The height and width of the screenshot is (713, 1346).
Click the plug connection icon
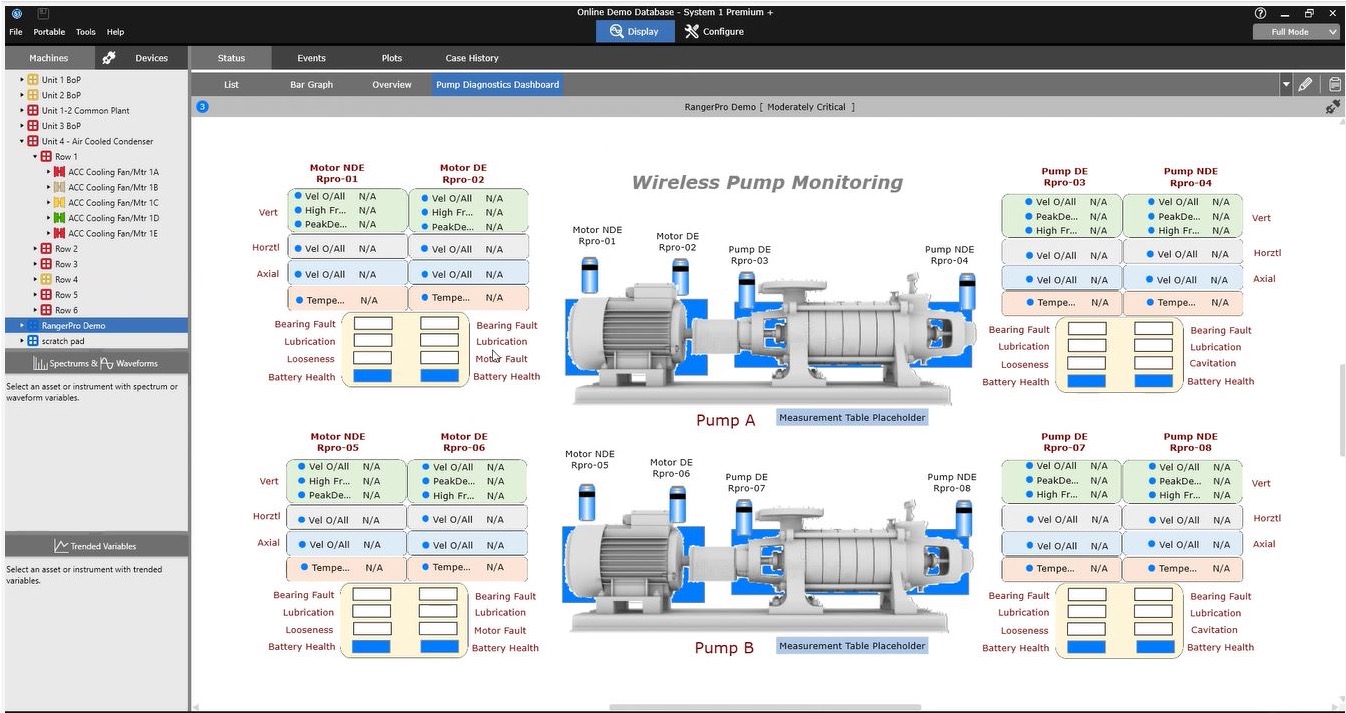tap(1332, 107)
